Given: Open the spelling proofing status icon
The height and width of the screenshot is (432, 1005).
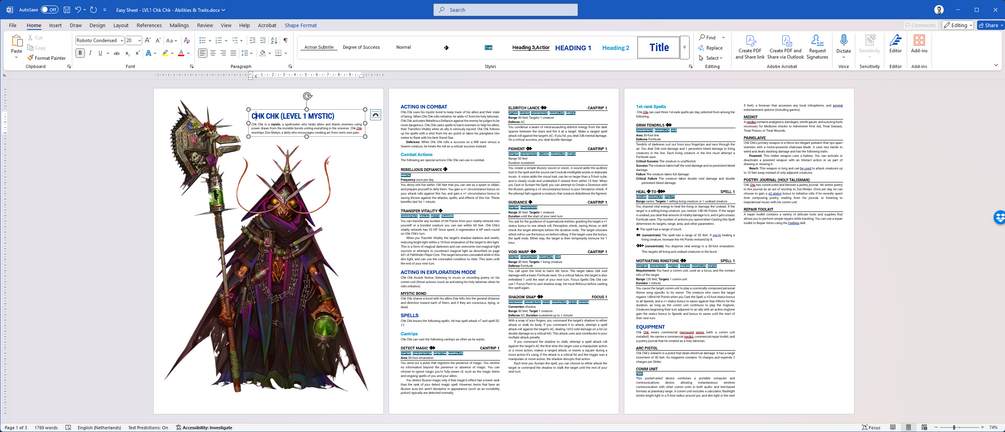Looking at the screenshot, I should [x=69, y=428].
